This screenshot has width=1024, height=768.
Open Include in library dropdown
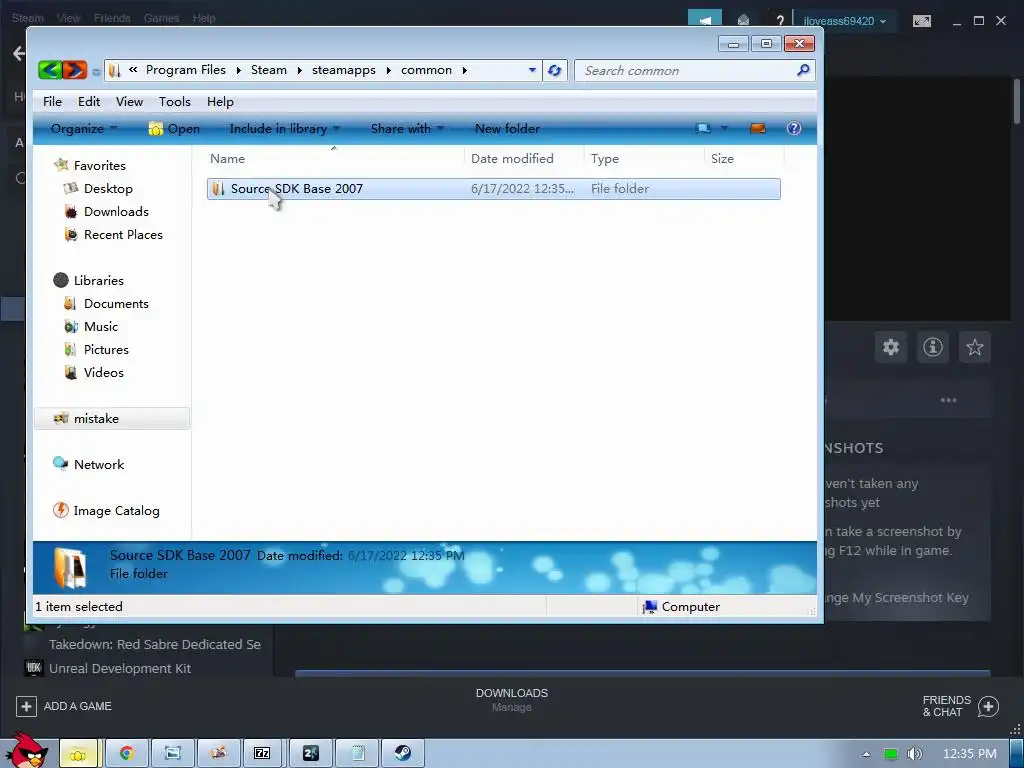pyautogui.click(x=285, y=129)
